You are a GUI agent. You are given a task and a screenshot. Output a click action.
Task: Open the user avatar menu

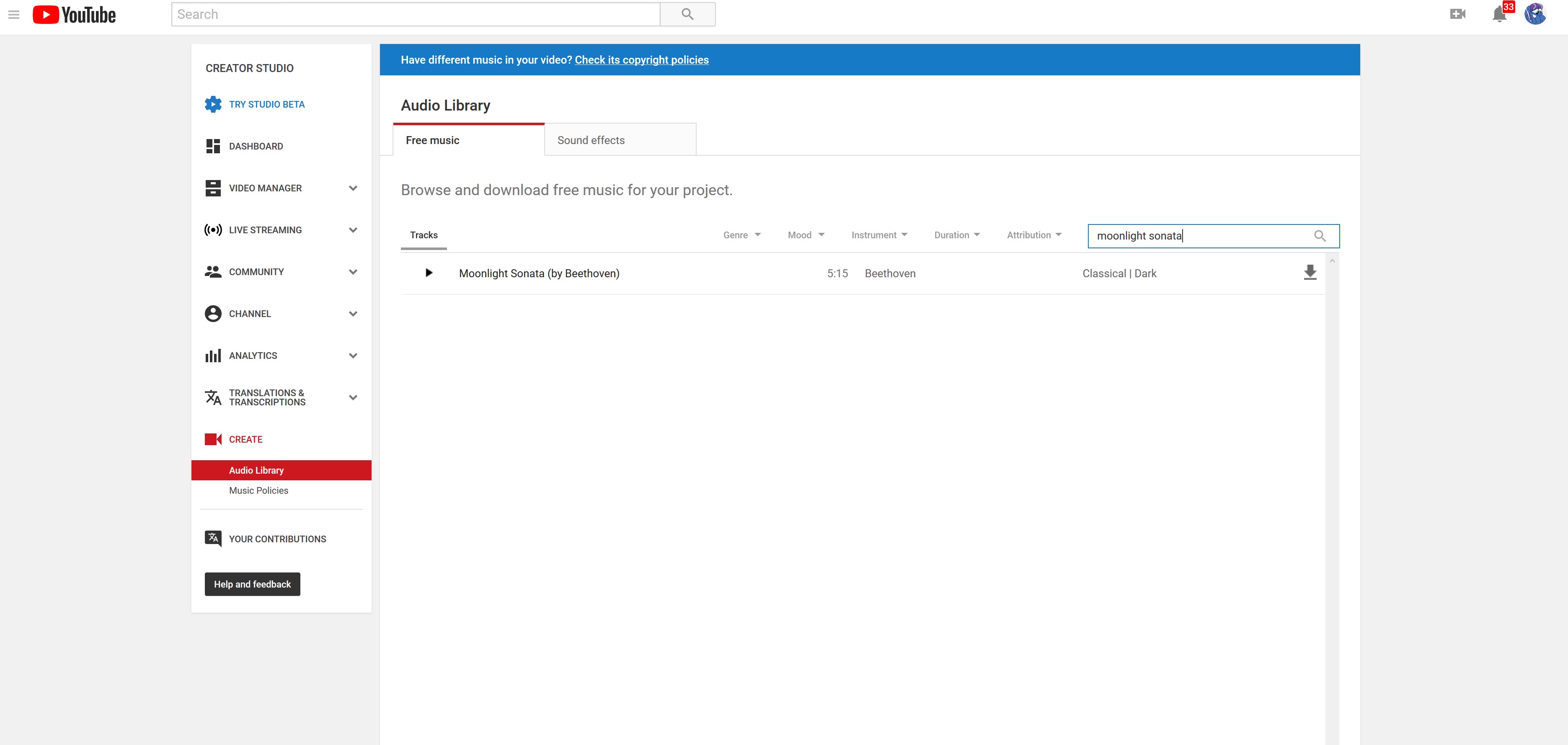tap(1535, 14)
